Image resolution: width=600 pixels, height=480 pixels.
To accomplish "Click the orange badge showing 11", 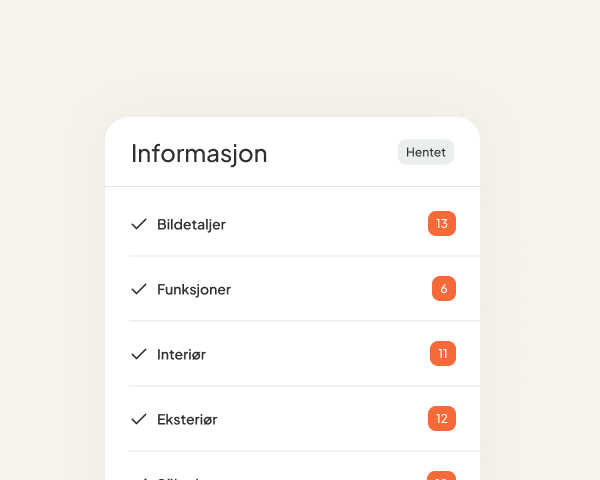I will click(x=442, y=354).
